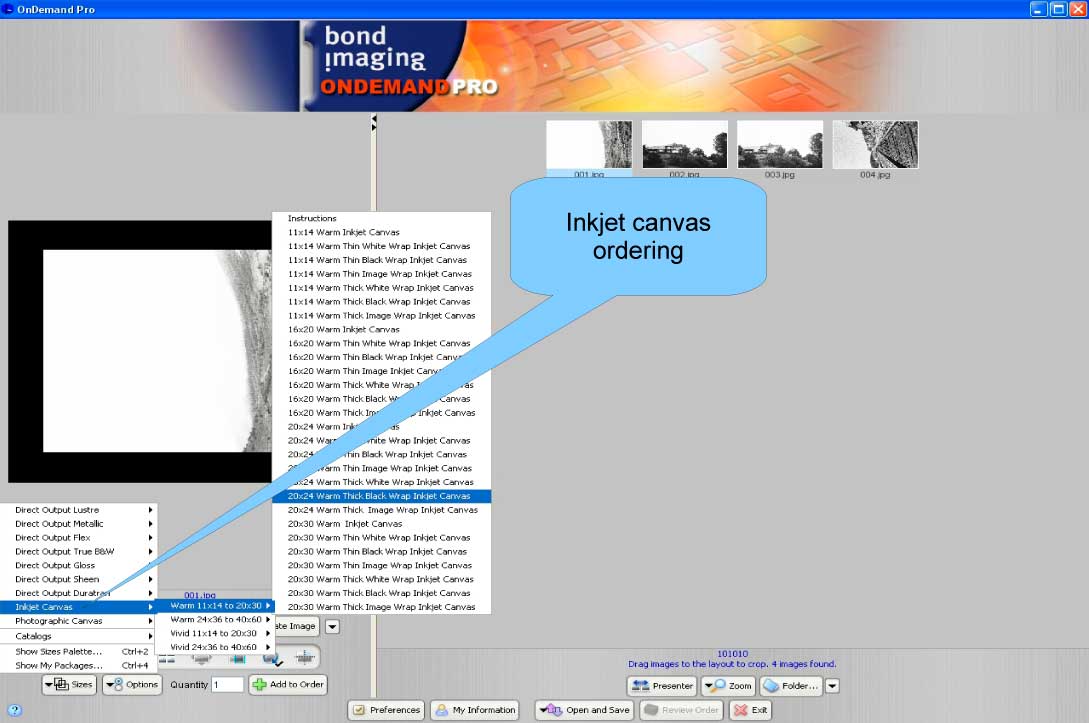The height and width of the screenshot is (723, 1089).
Task: Select the 004.jpg thumbnail image
Action: pyautogui.click(x=875, y=145)
